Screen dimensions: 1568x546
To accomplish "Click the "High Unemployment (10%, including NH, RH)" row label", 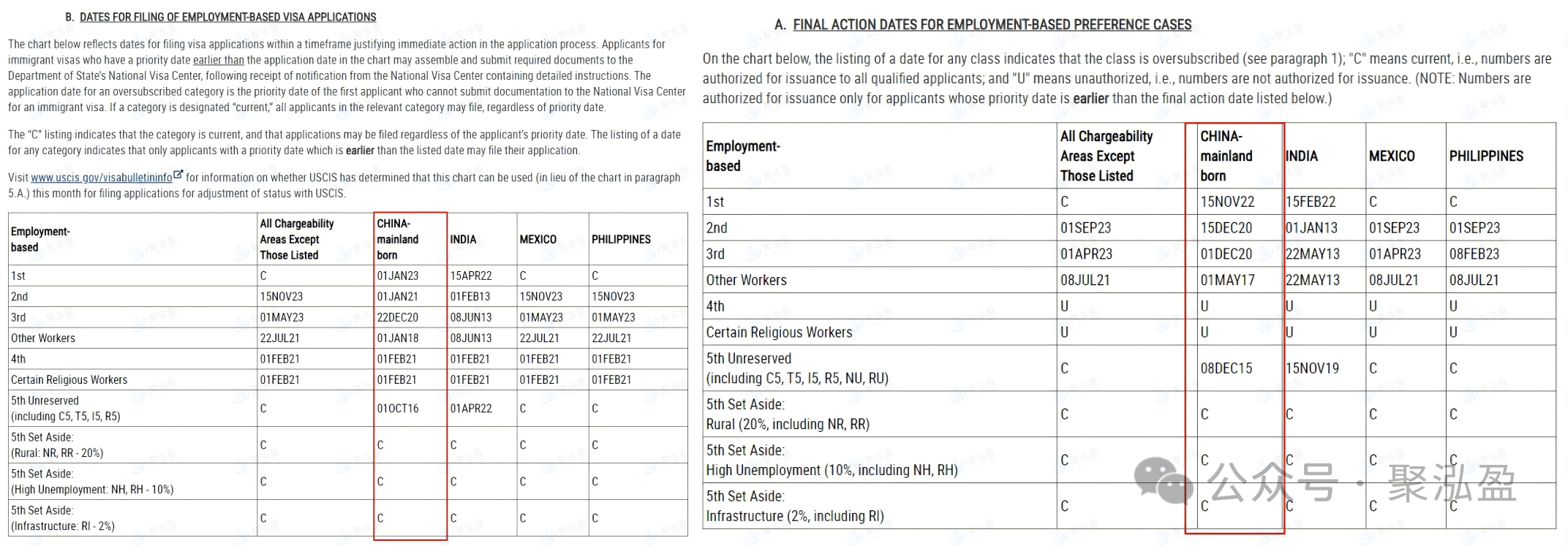I will pos(832,470).
